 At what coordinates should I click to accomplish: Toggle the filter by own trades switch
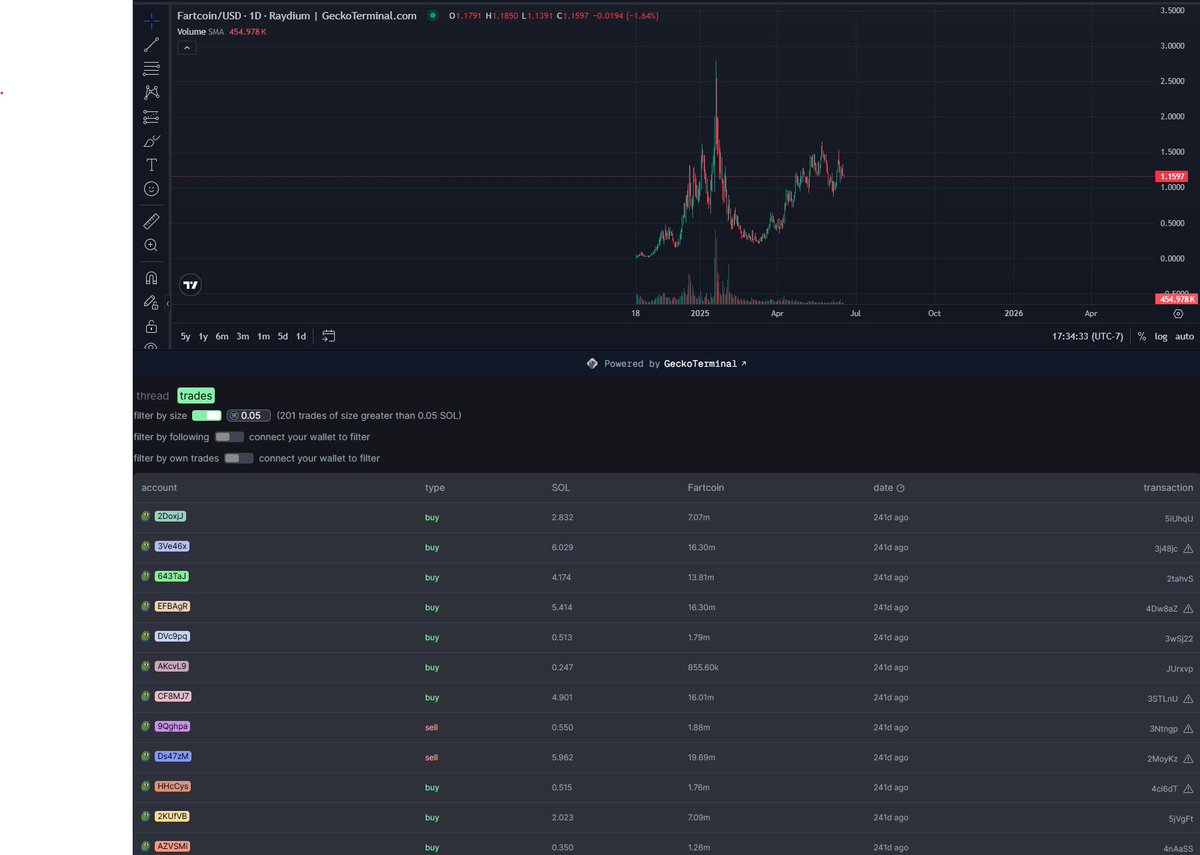(x=239, y=458)
